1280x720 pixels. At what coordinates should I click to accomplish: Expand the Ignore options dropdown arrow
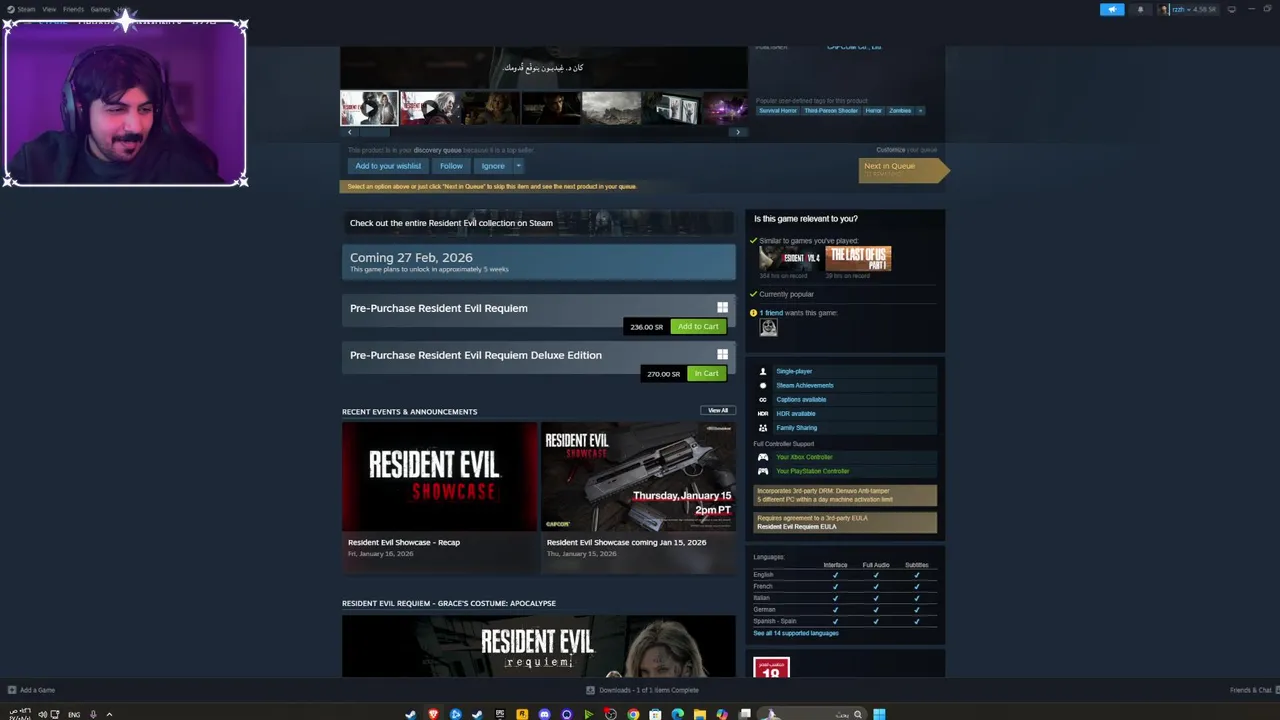tap(518, 166)
